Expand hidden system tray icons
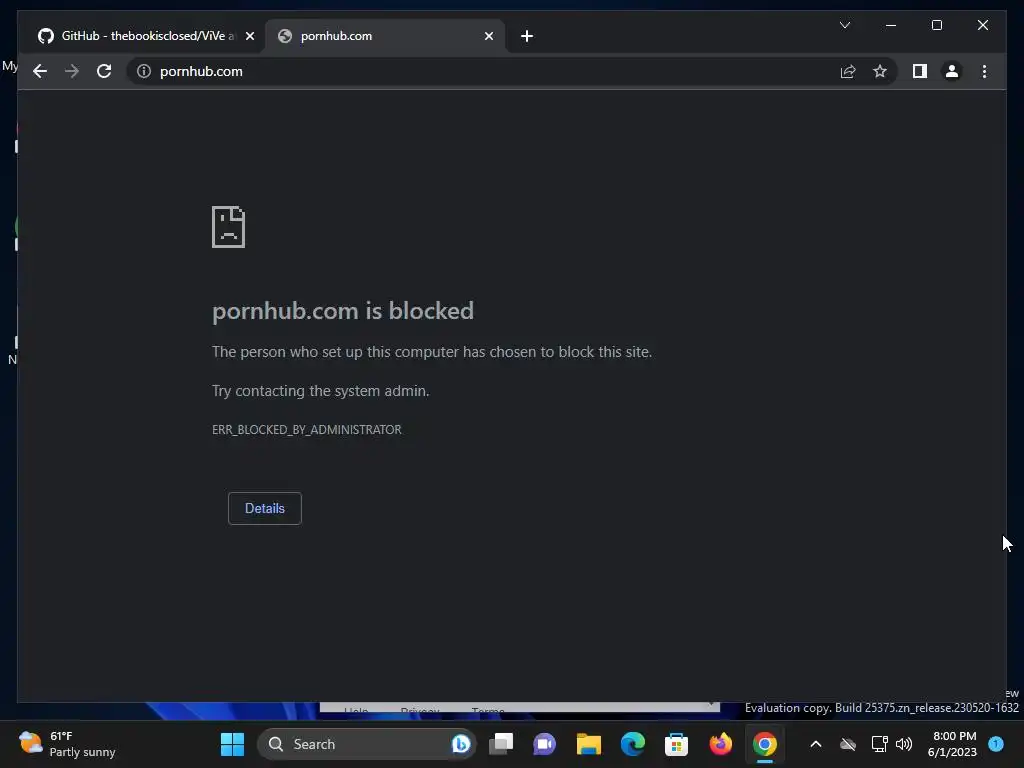Screen dimensions: 1024x768 click(816, 744)
